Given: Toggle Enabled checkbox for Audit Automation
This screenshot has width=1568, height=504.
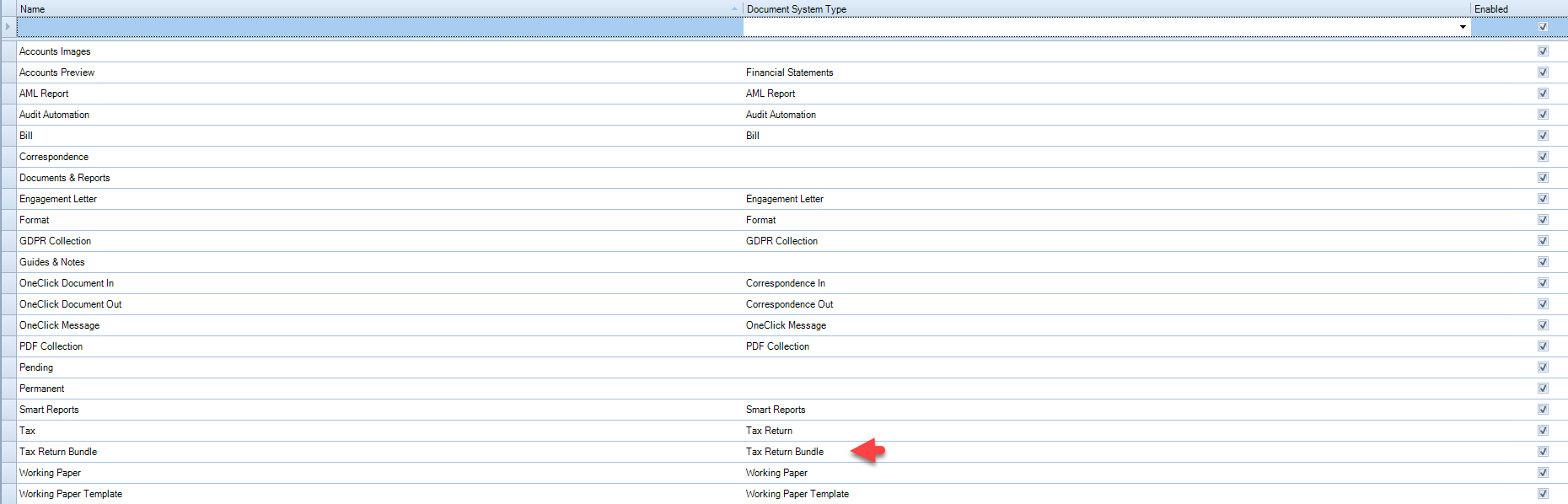Looking at the screenshot, I should 1543,115.
